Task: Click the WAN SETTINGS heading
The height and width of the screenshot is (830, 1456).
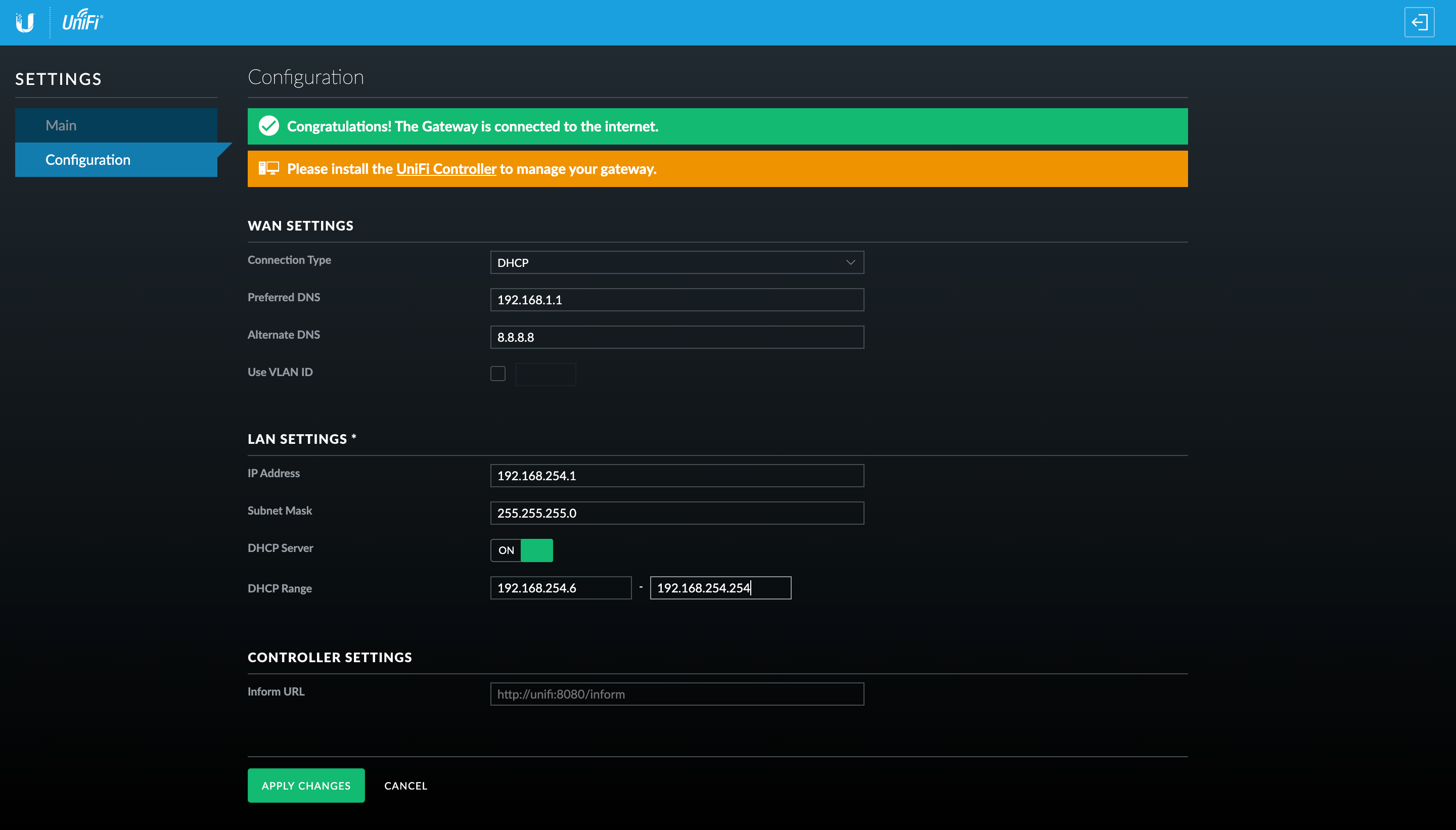Action: coord(300,226)
